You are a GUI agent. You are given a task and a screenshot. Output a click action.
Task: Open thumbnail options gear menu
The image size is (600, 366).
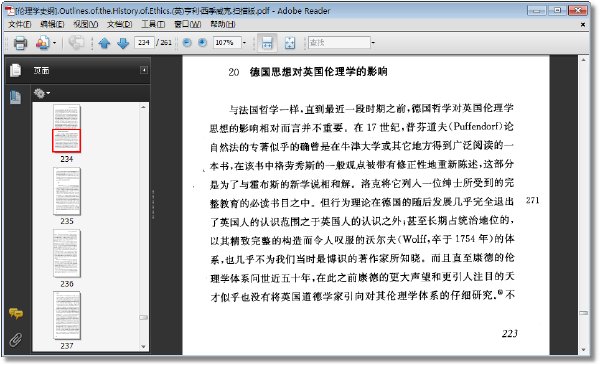coord(42,93)
